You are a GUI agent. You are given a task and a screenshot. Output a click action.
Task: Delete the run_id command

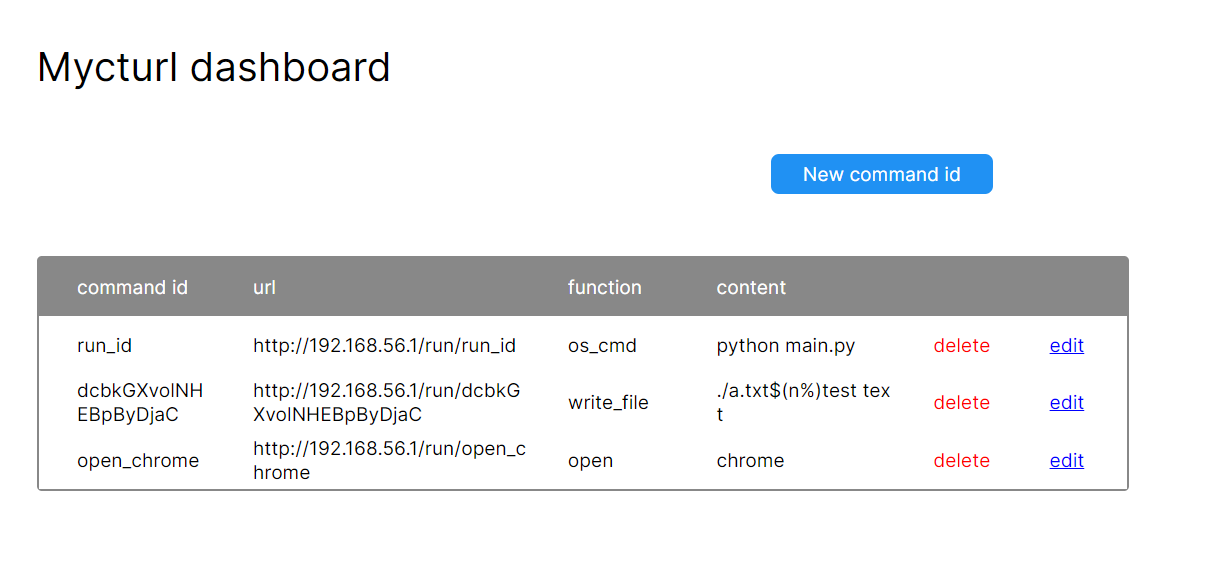click(961, 346)
